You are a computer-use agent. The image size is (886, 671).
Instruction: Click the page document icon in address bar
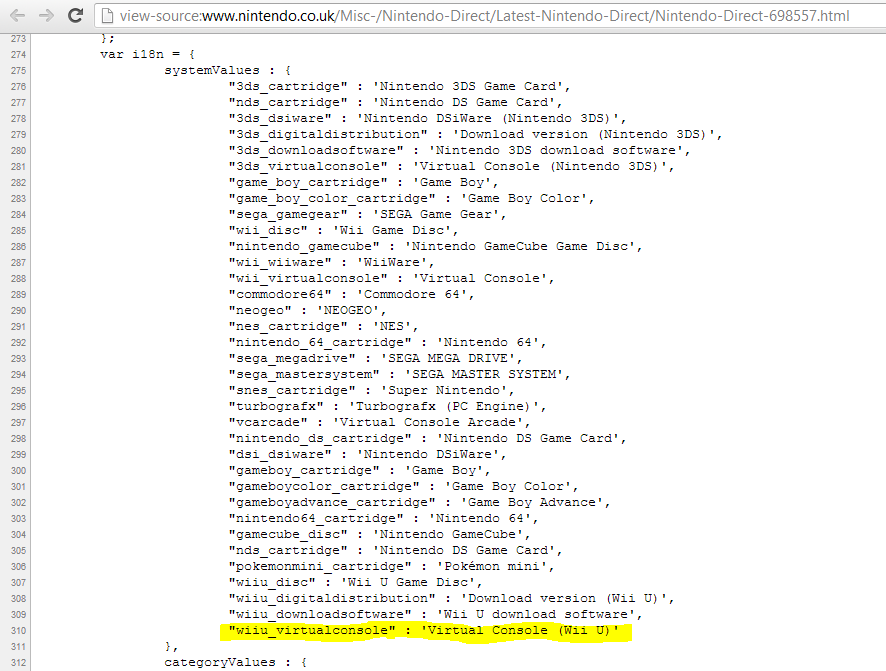coord(107,16)
